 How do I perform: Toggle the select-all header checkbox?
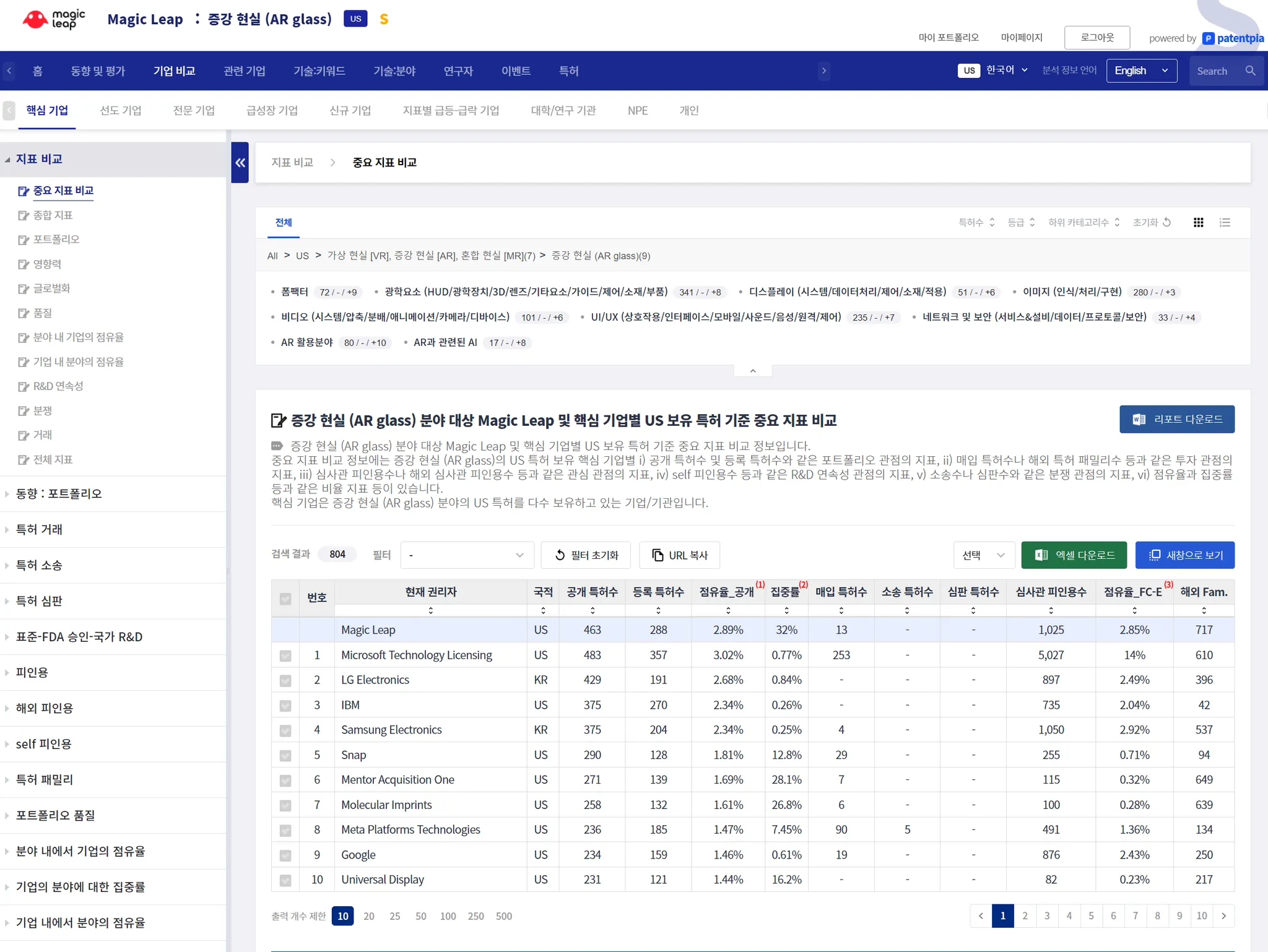(x=285, y=598)
